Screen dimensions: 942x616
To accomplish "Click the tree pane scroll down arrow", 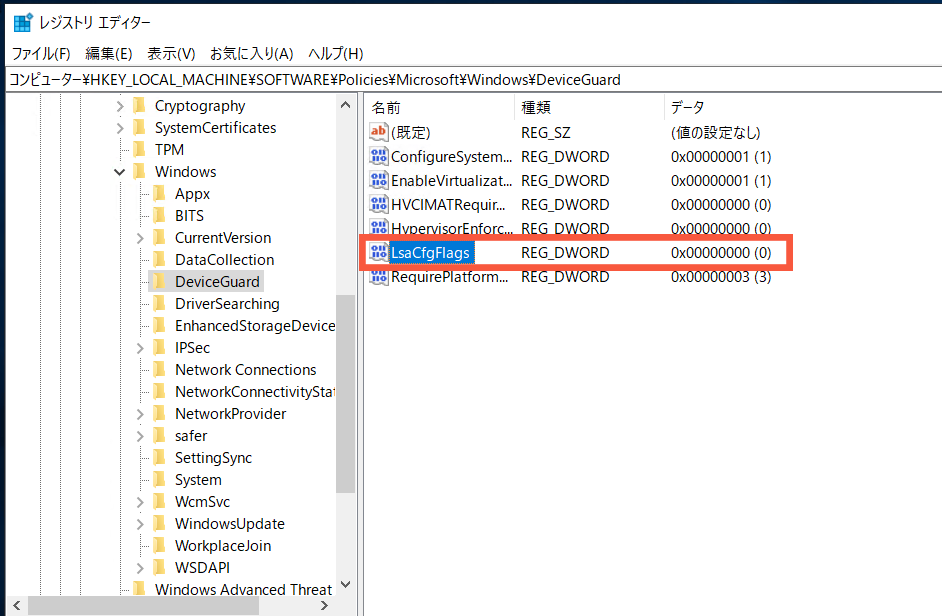I will click(x=345, y=585).
